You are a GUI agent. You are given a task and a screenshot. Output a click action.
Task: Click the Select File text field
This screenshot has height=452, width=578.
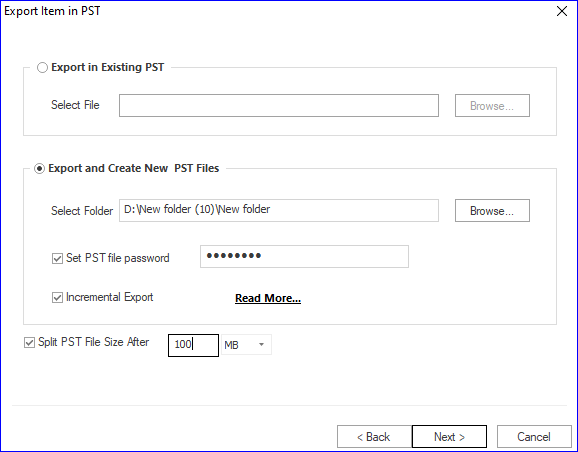[x=279, y=105]
